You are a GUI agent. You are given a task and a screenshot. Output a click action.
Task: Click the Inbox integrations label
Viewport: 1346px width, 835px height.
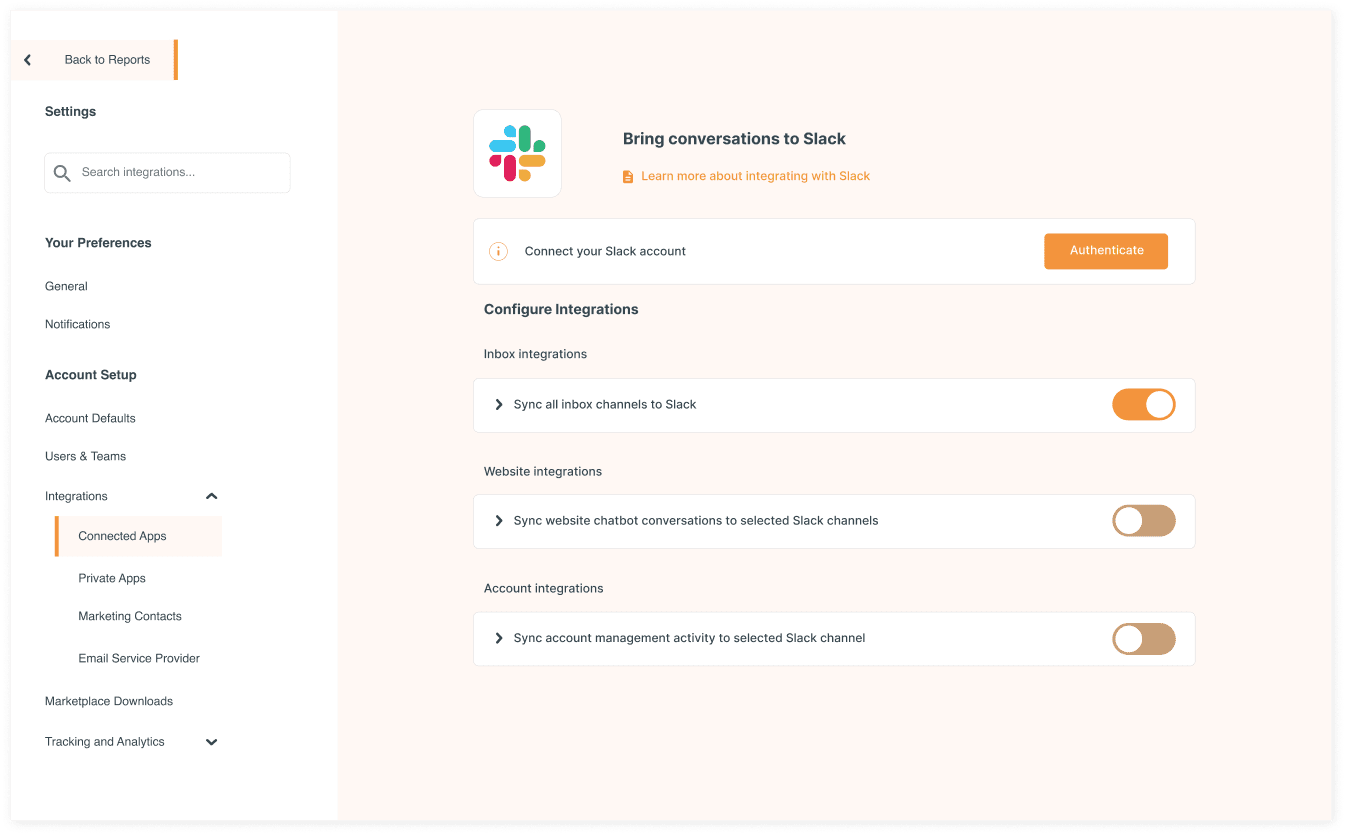pos(535,354)
